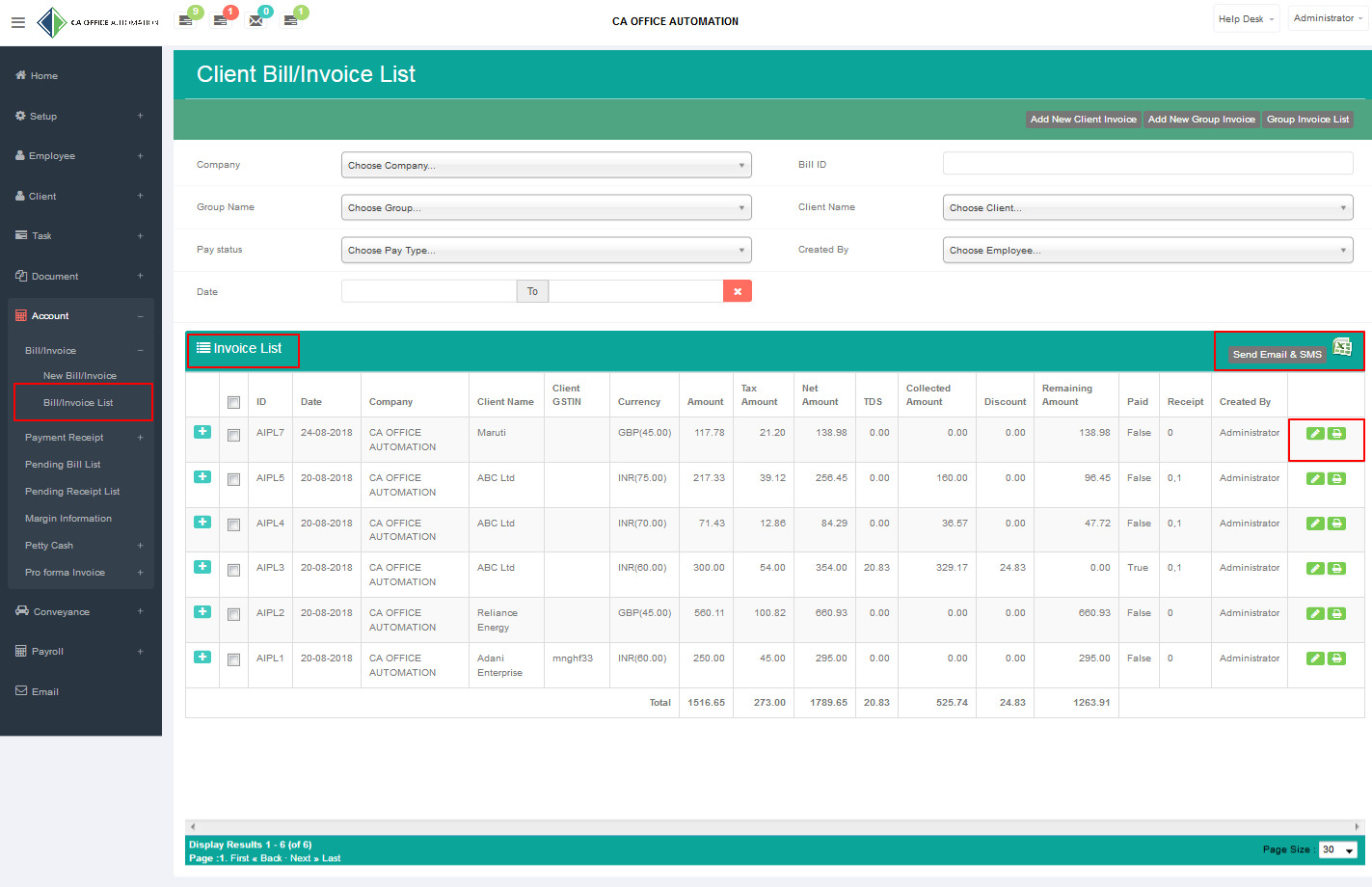This screenshot has height=887, width=1372.
Task: Open the Administrator user menu
Action: click(1329, 18)
